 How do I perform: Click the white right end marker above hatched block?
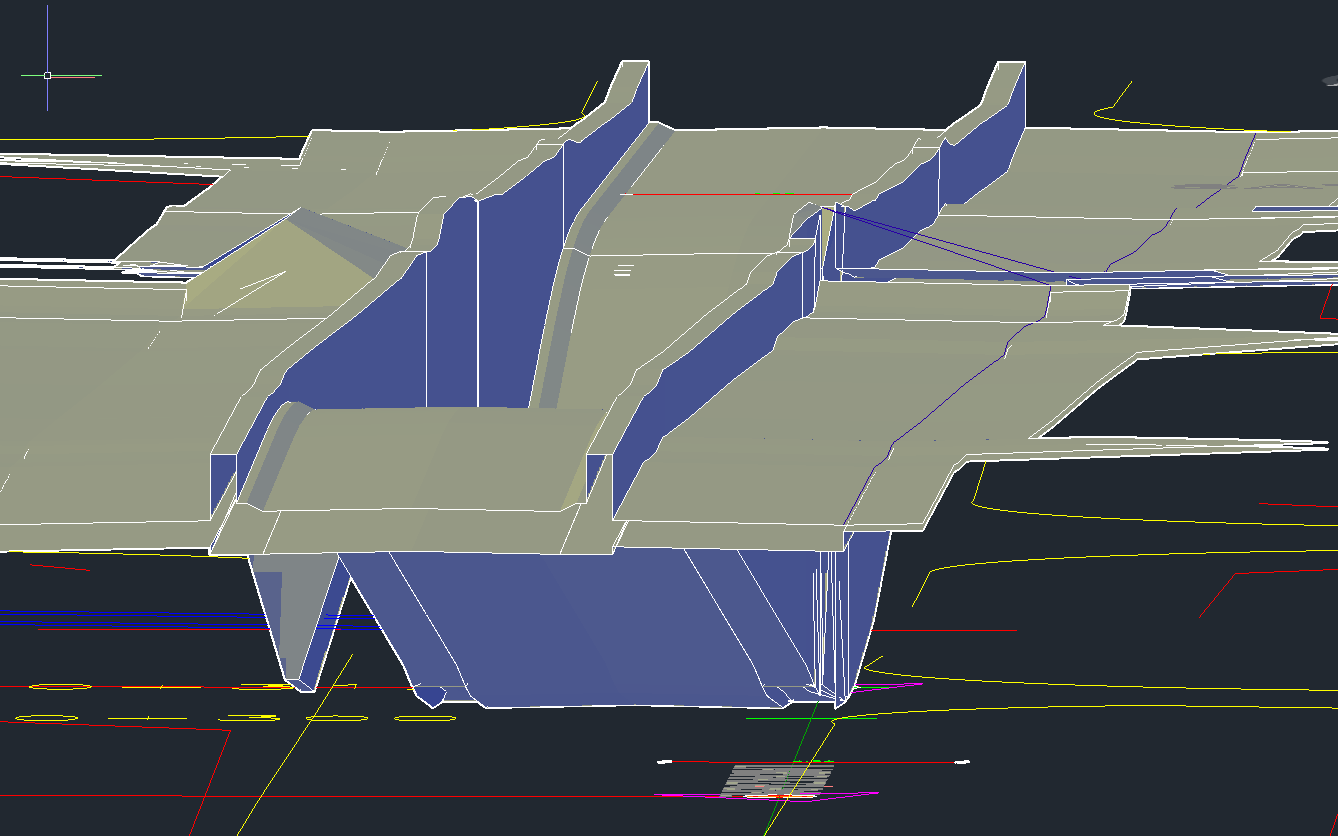tap(962, 762)
